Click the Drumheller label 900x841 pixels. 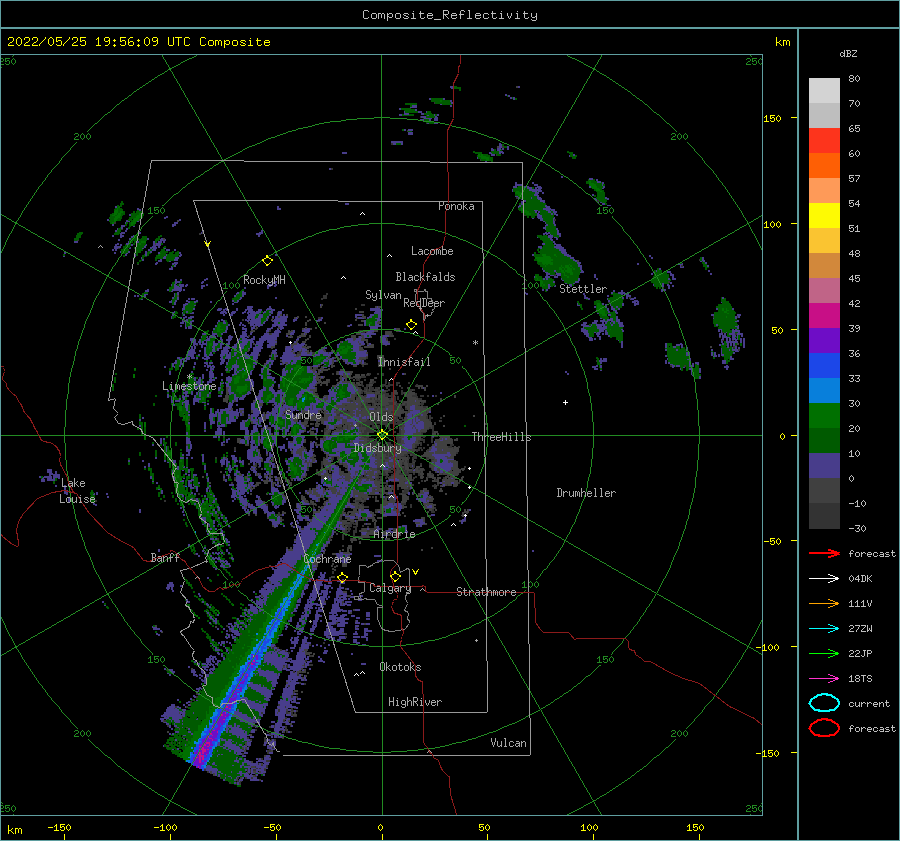pyautogui.click(x=586, y=493)
